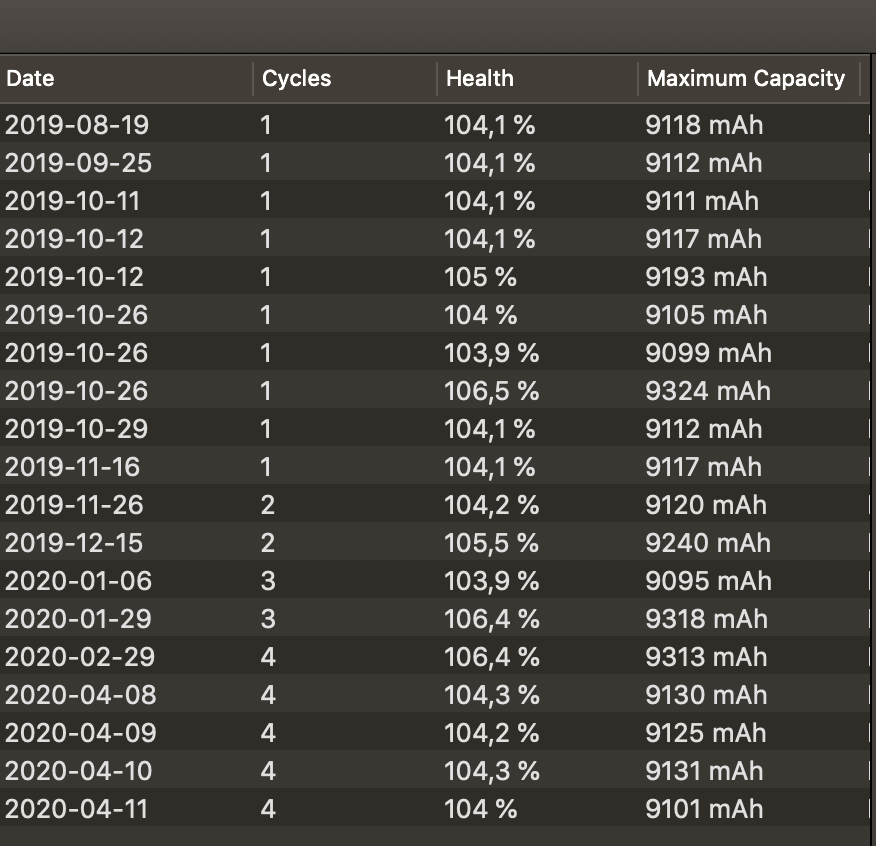Select the 2020-04-11 row
Viewport: 876px width, 846px height.
[435, 807]
